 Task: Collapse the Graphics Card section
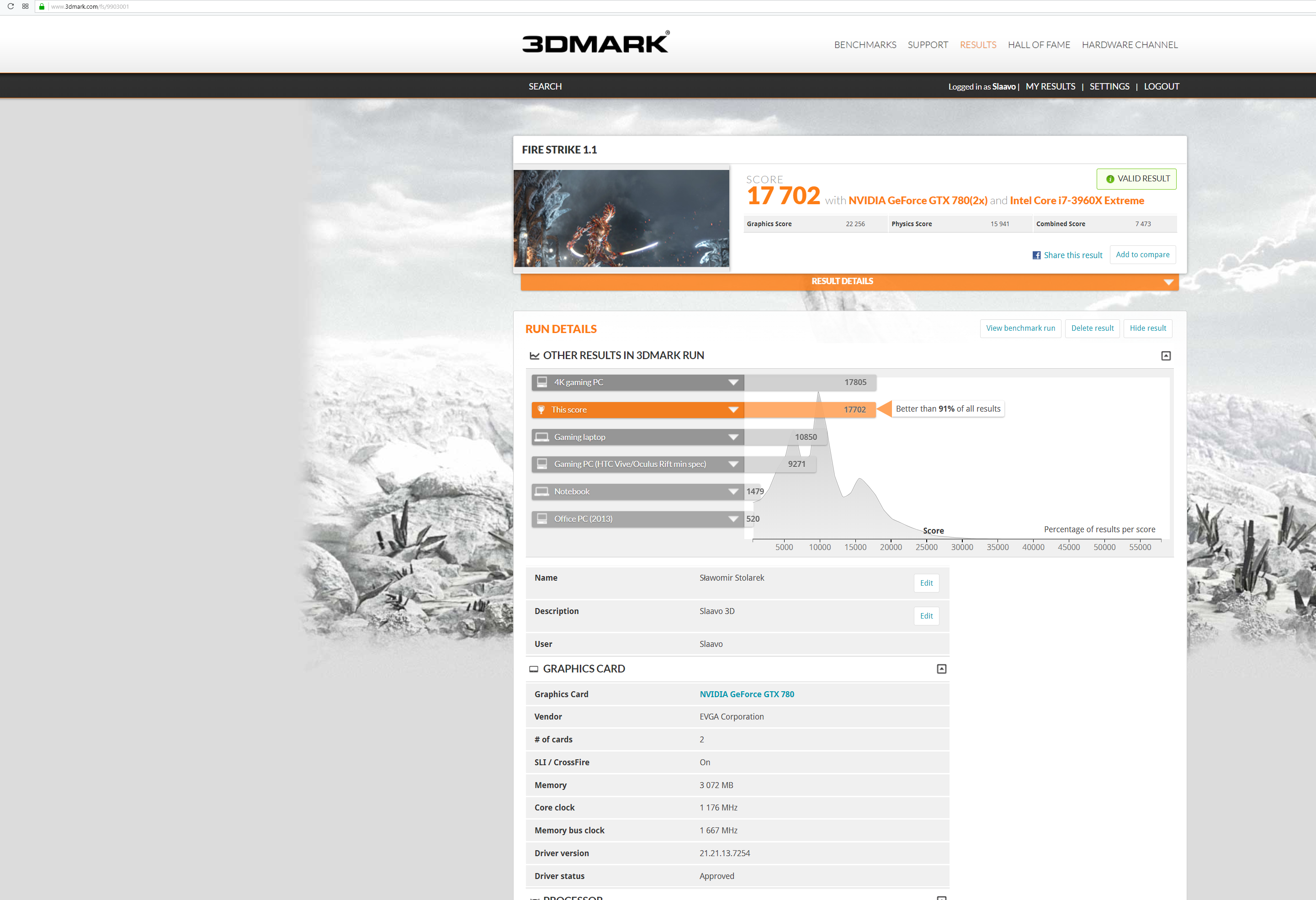point(941,669)
